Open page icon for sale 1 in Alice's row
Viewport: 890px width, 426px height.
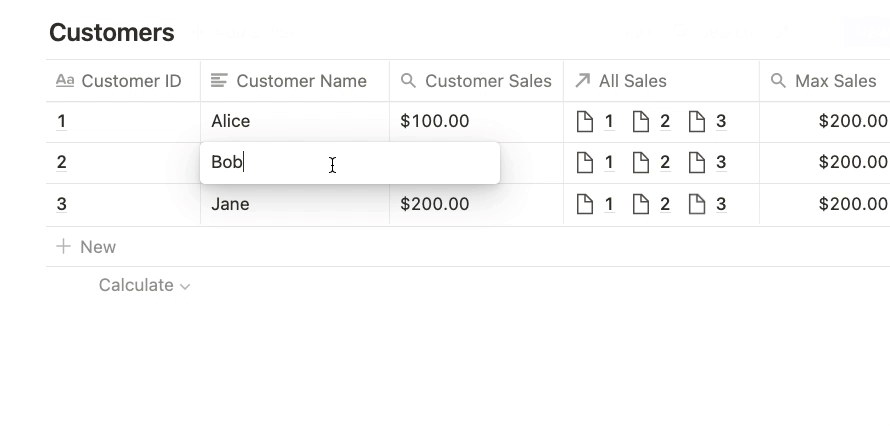pyautogui.click(x=585, y=122)
